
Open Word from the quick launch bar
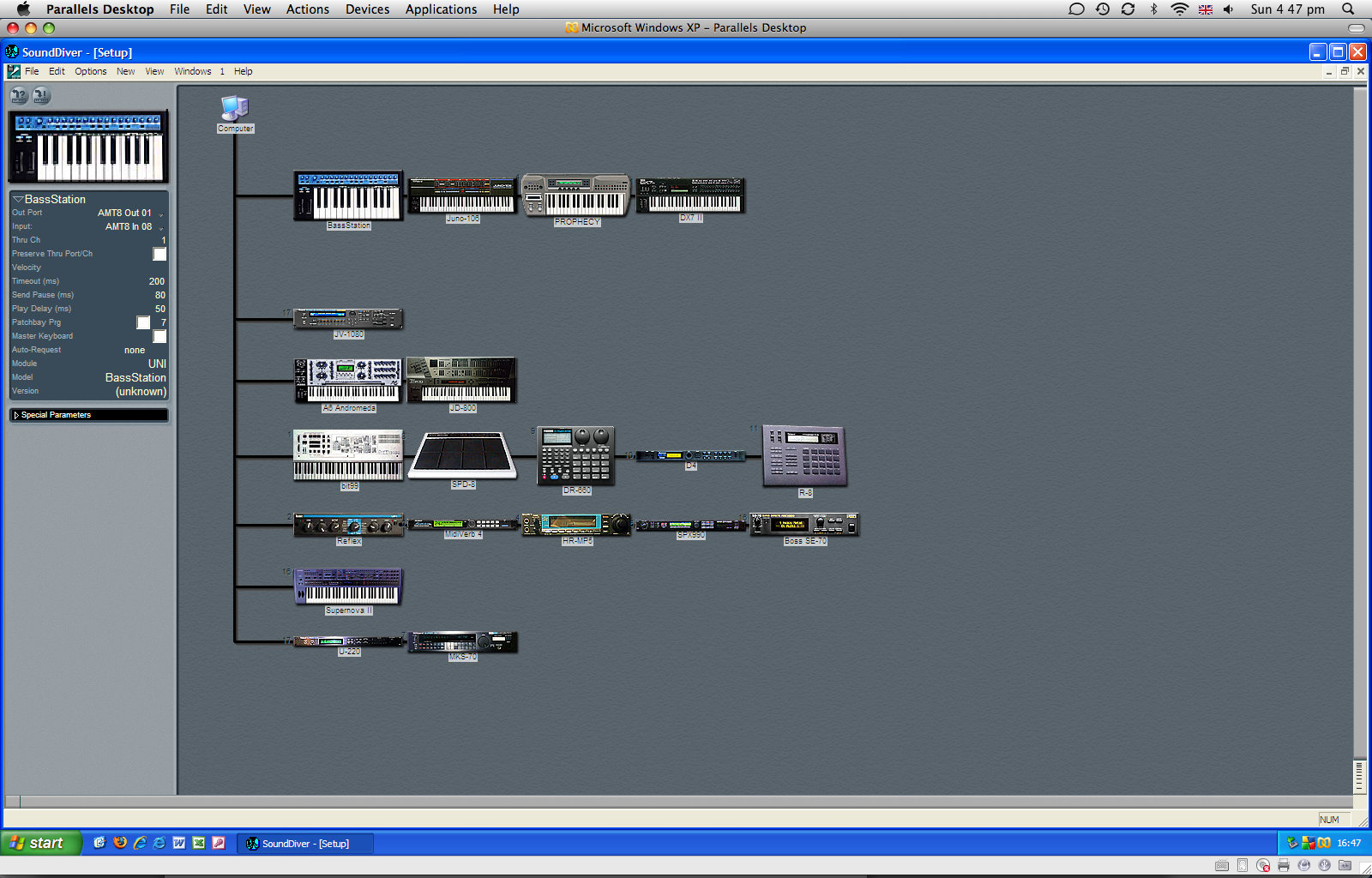[x=179, y=843]
